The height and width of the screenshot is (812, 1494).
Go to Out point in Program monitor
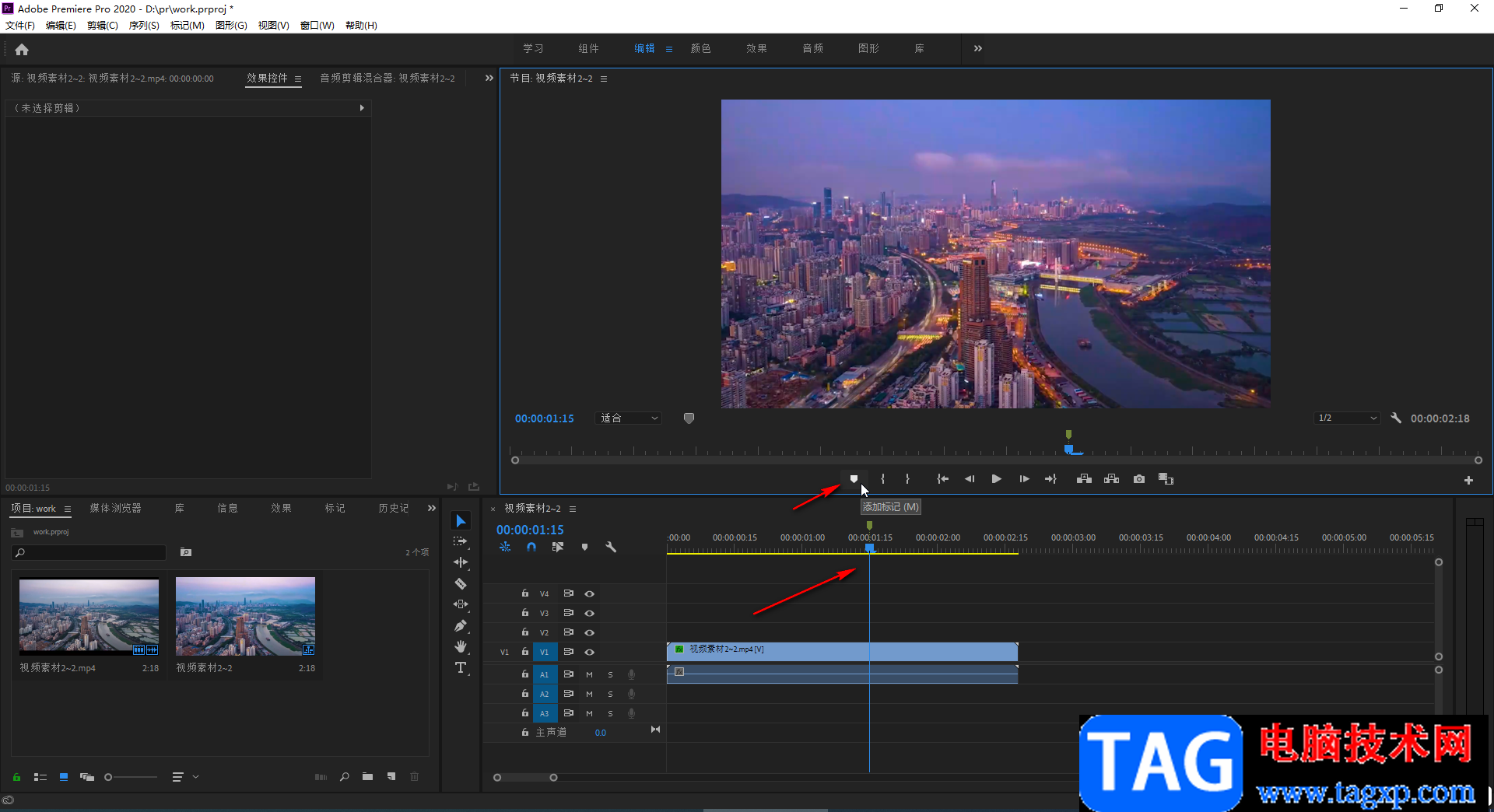1050,479
